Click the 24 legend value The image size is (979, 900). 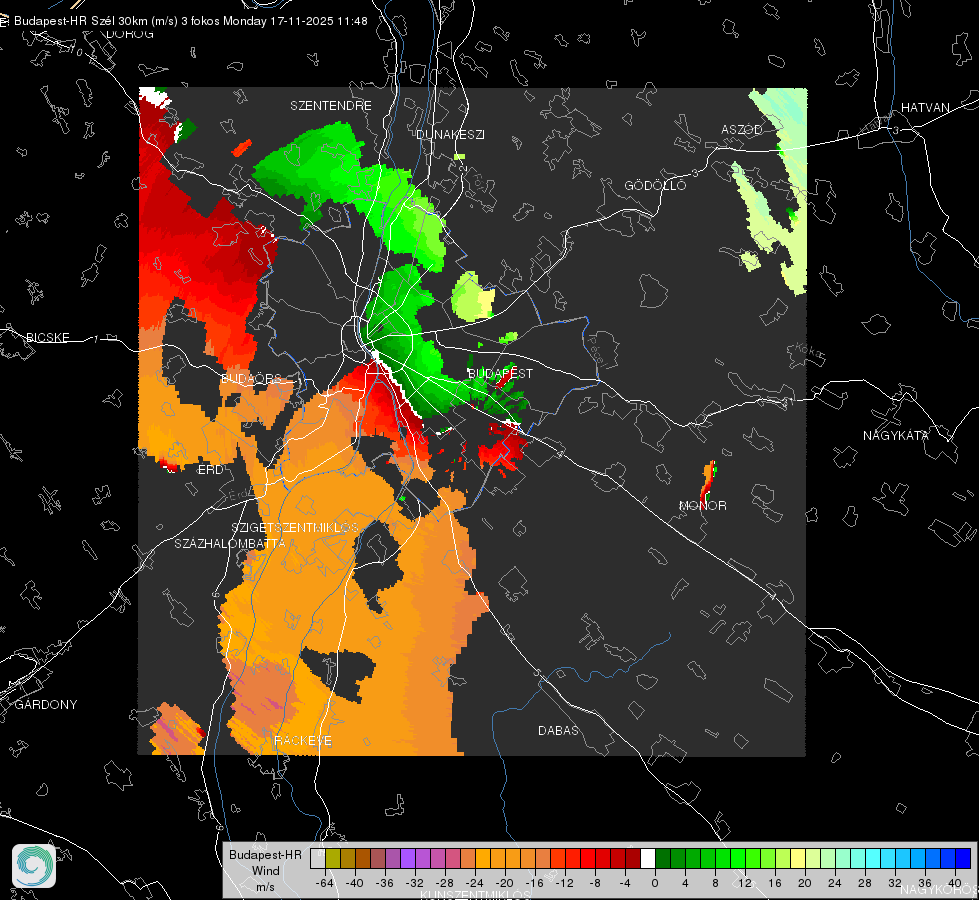point(835,883)
